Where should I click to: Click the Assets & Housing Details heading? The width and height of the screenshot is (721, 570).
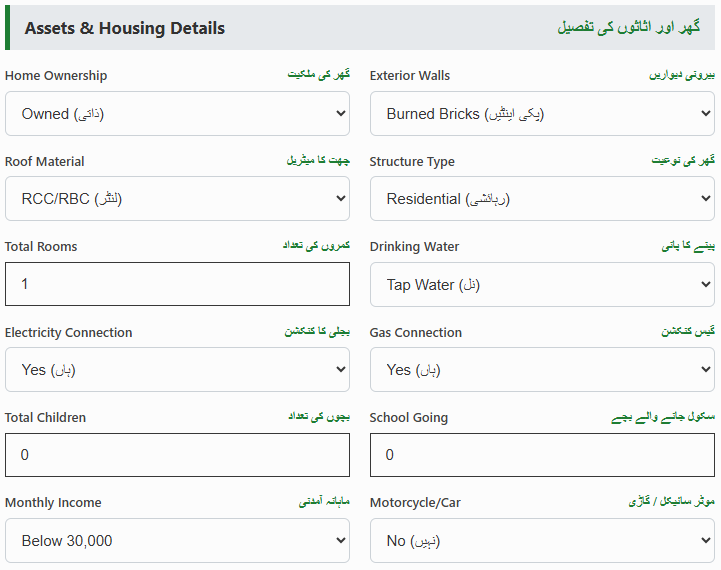coord(125,28)
